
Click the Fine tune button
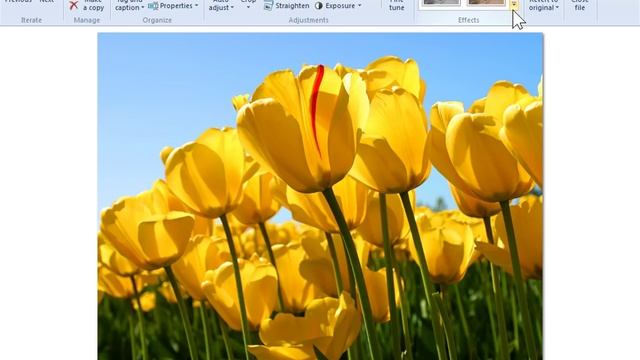[x=396, y=6]
